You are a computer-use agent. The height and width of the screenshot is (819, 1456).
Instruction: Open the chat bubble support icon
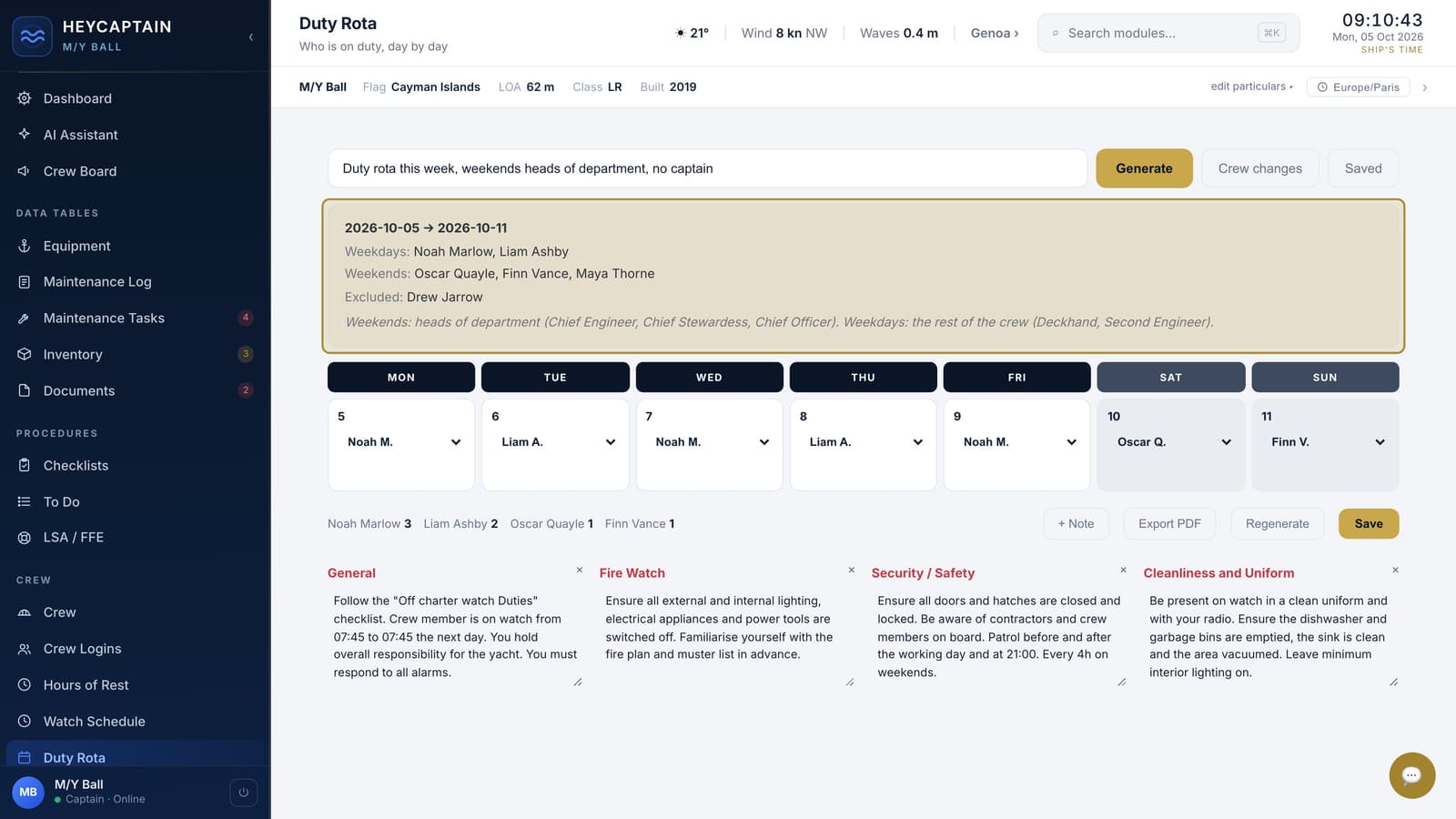tap(1411, 775)
